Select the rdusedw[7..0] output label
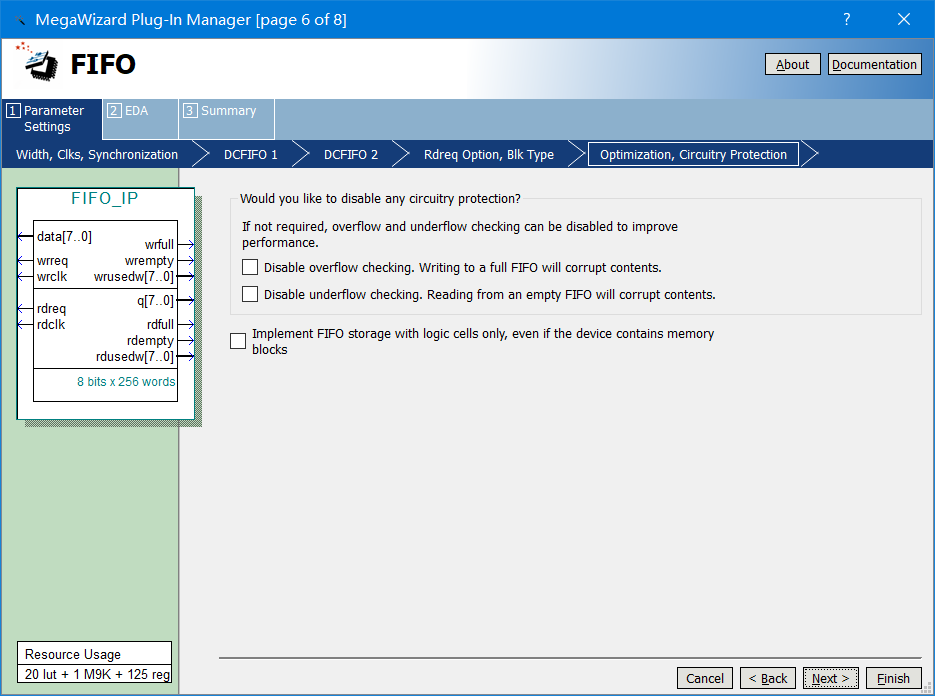This screenshot has width=935, height=696. 135,357
